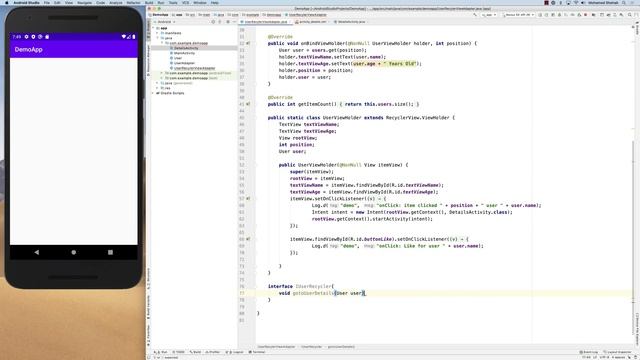Expand the com.example.demoapp androidTest package
This screenshot has width=640, height=360.
click(x=162, y=73)
